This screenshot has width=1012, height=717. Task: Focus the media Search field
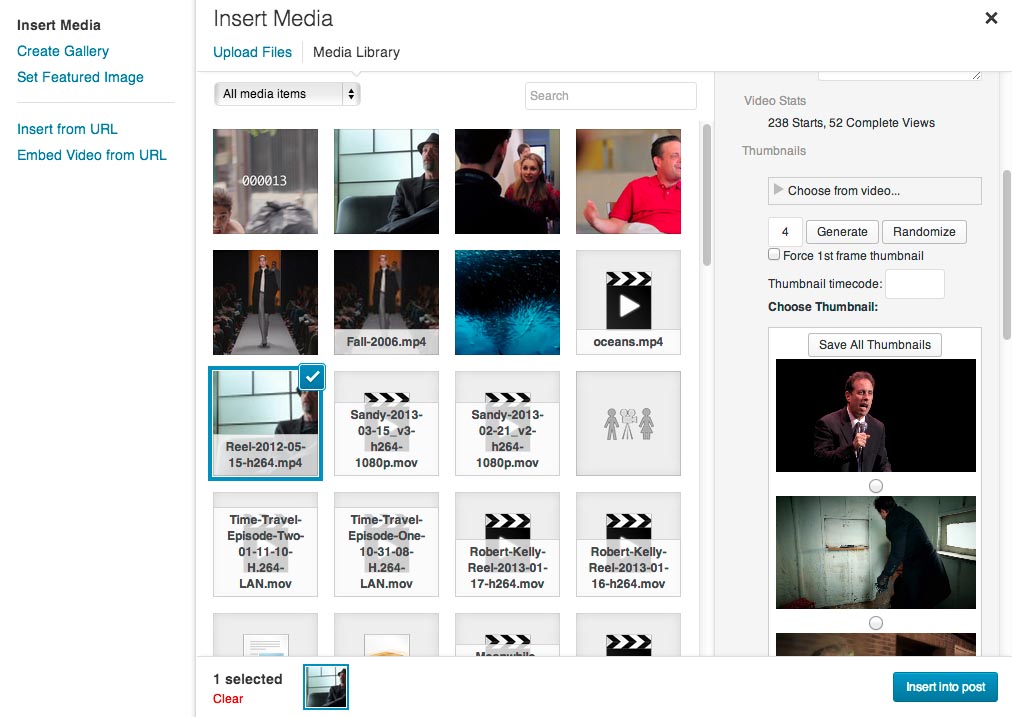(x=610, y=96)
